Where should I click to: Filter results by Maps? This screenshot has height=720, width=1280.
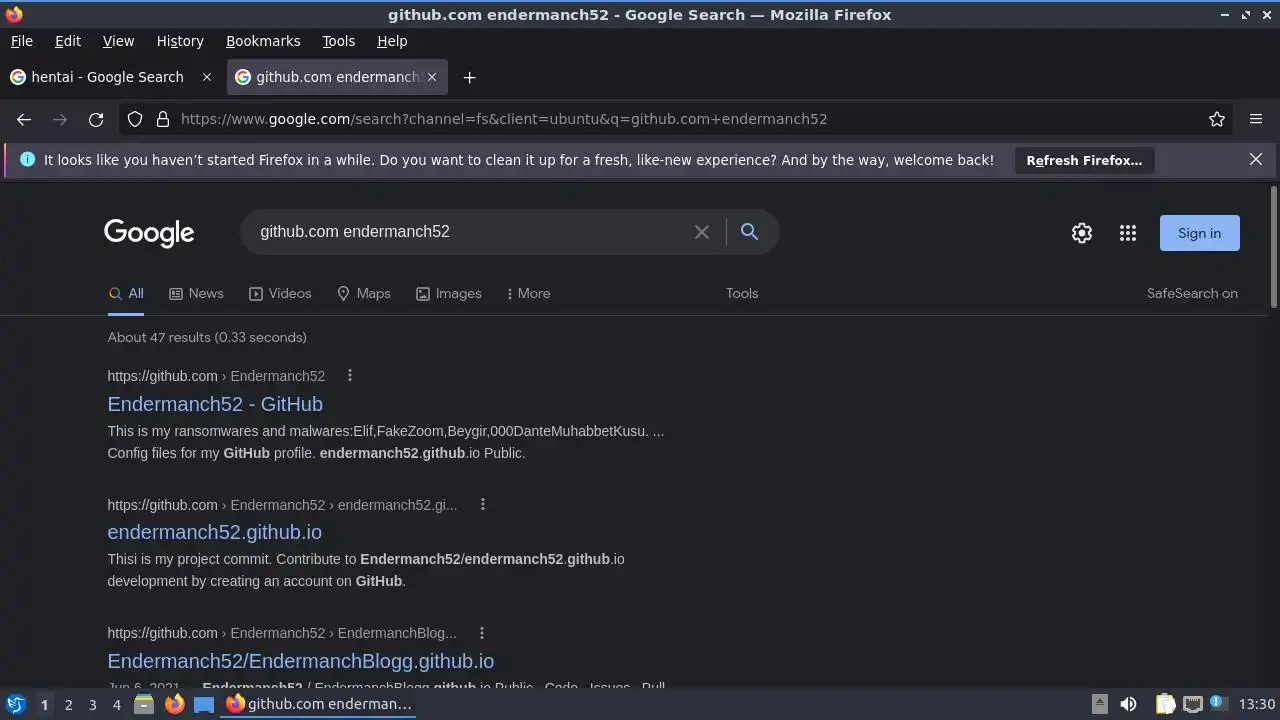[x=363, y=293]
